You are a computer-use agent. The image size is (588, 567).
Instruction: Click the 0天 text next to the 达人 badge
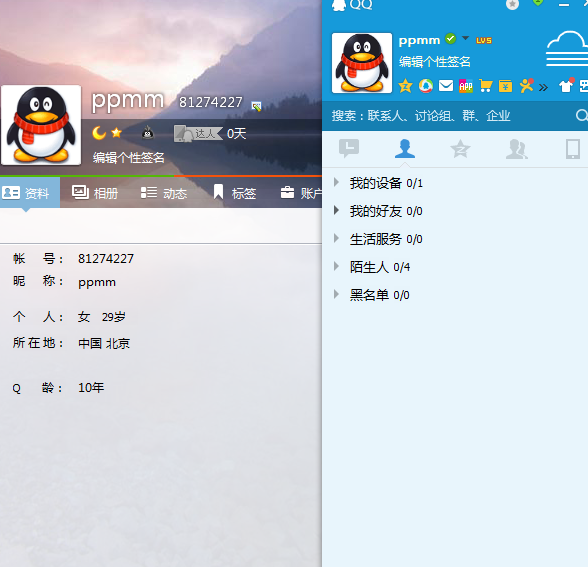[x=237, y=134]
